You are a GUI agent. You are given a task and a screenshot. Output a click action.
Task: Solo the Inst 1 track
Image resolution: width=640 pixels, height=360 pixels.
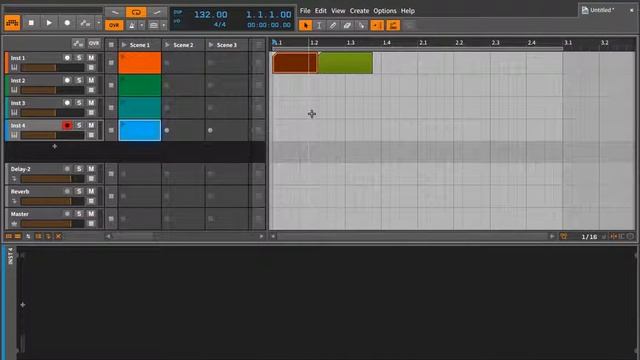[79, 58]
